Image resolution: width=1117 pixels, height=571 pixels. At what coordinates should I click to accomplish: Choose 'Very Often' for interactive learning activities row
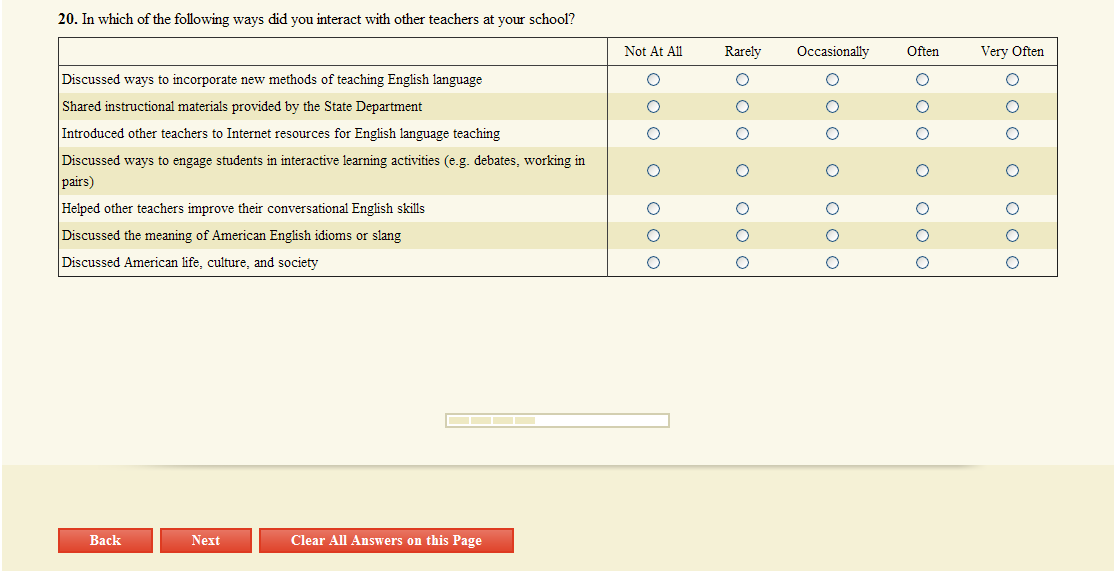1012,171
